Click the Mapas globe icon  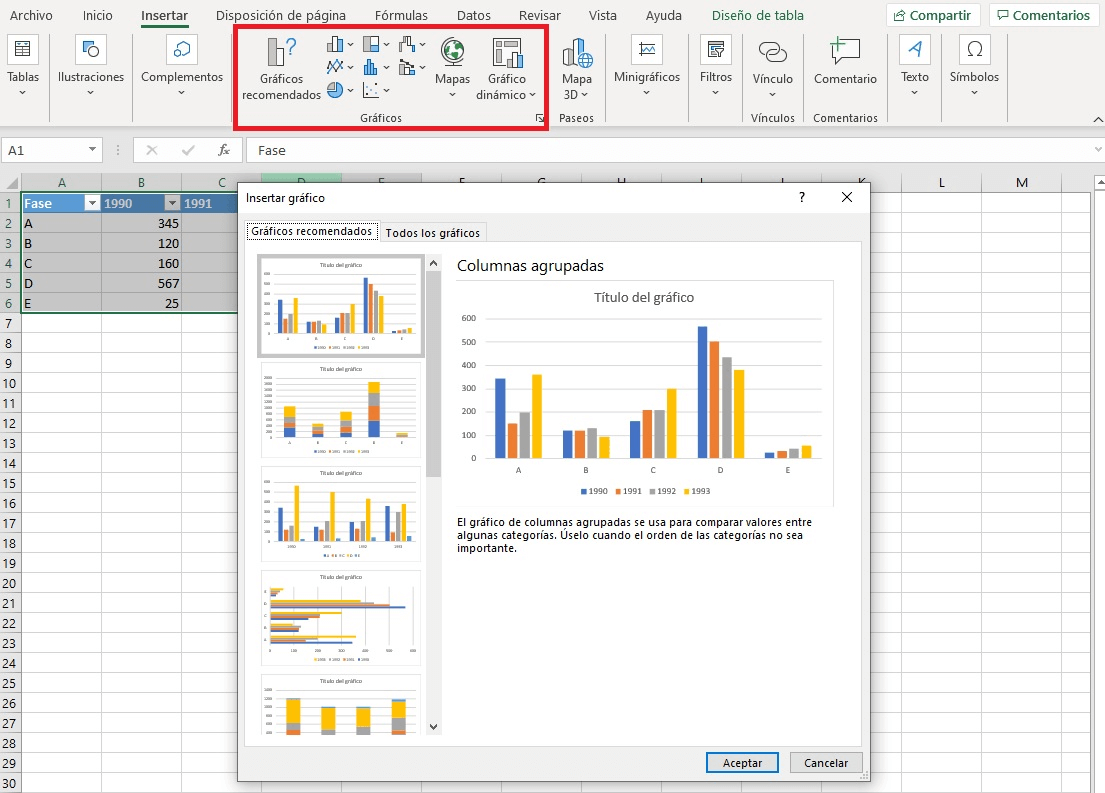pyautogui.click(x=452, y=52)
